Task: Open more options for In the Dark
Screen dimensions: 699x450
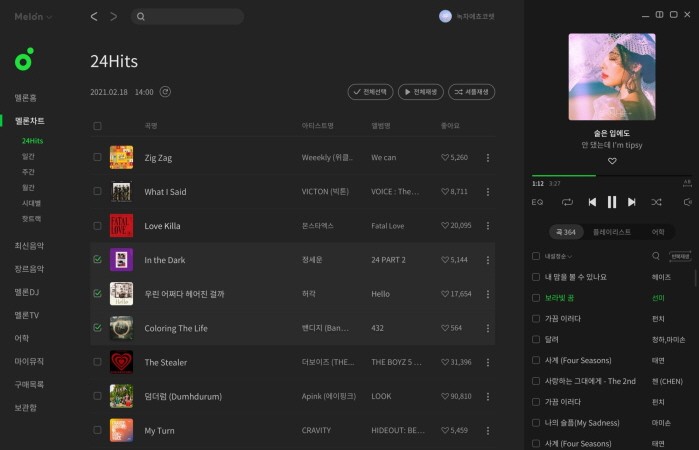Action: point(488,260)
